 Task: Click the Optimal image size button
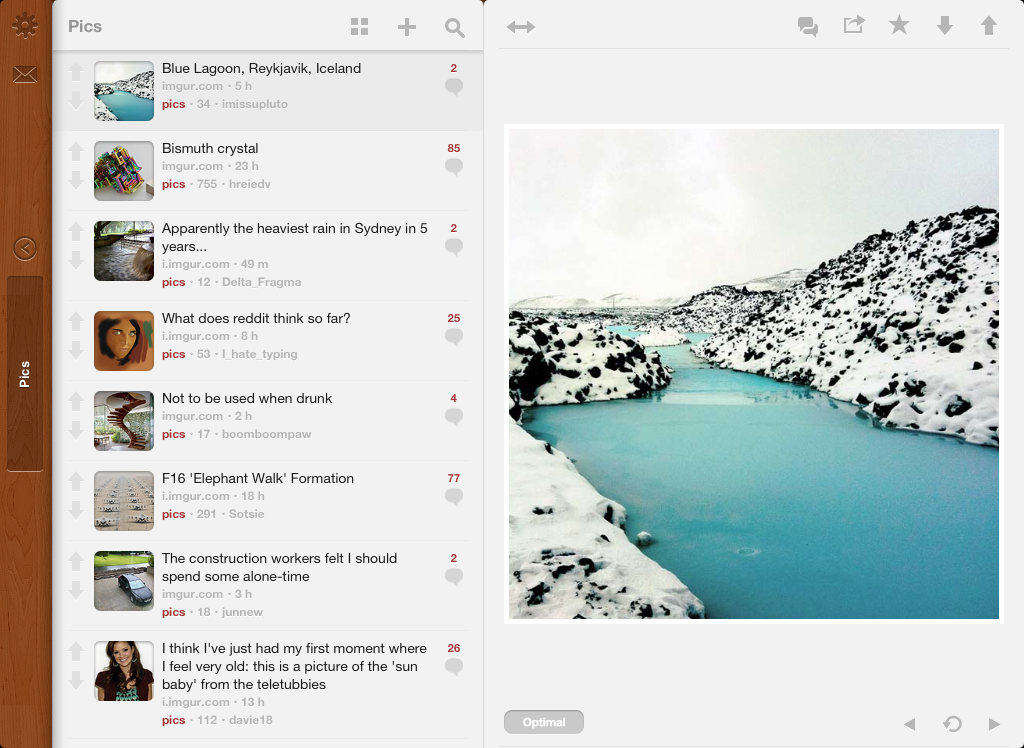click(544, 722)
